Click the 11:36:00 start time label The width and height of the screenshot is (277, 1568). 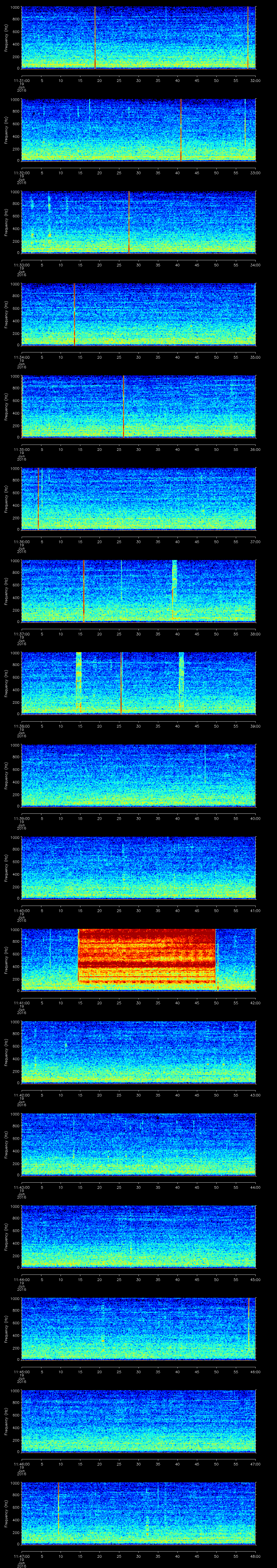22,542
